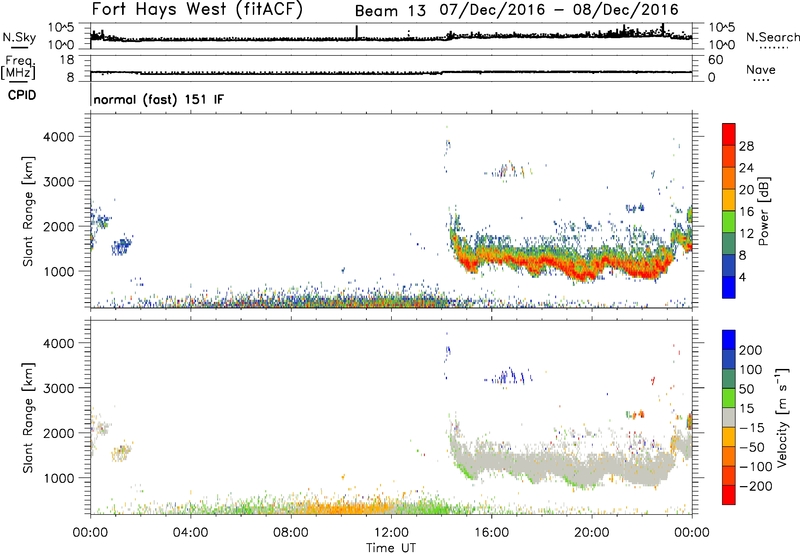Click the Power [dB] colorbar title
800x554 pixels.
pyautogui.click(x=764, y=211)
